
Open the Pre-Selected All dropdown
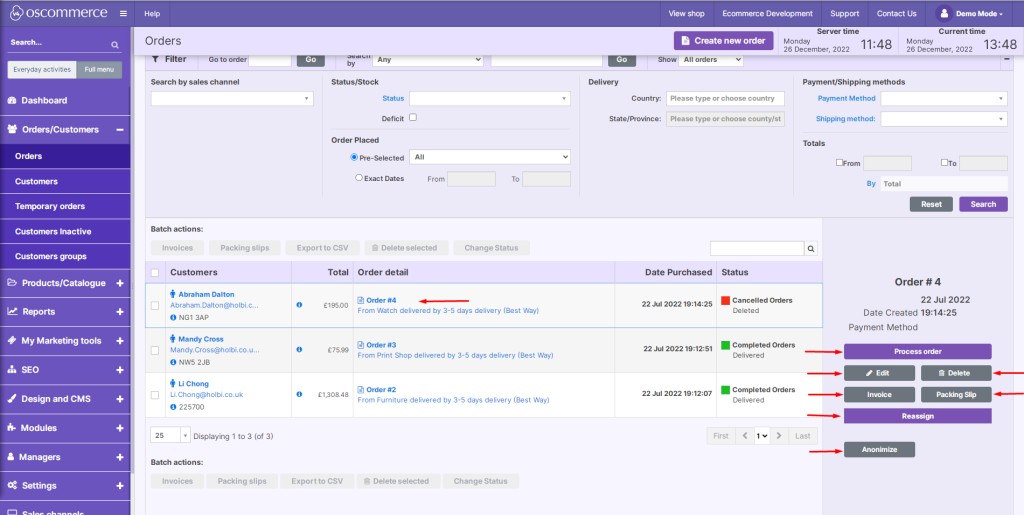pos(490,157)
